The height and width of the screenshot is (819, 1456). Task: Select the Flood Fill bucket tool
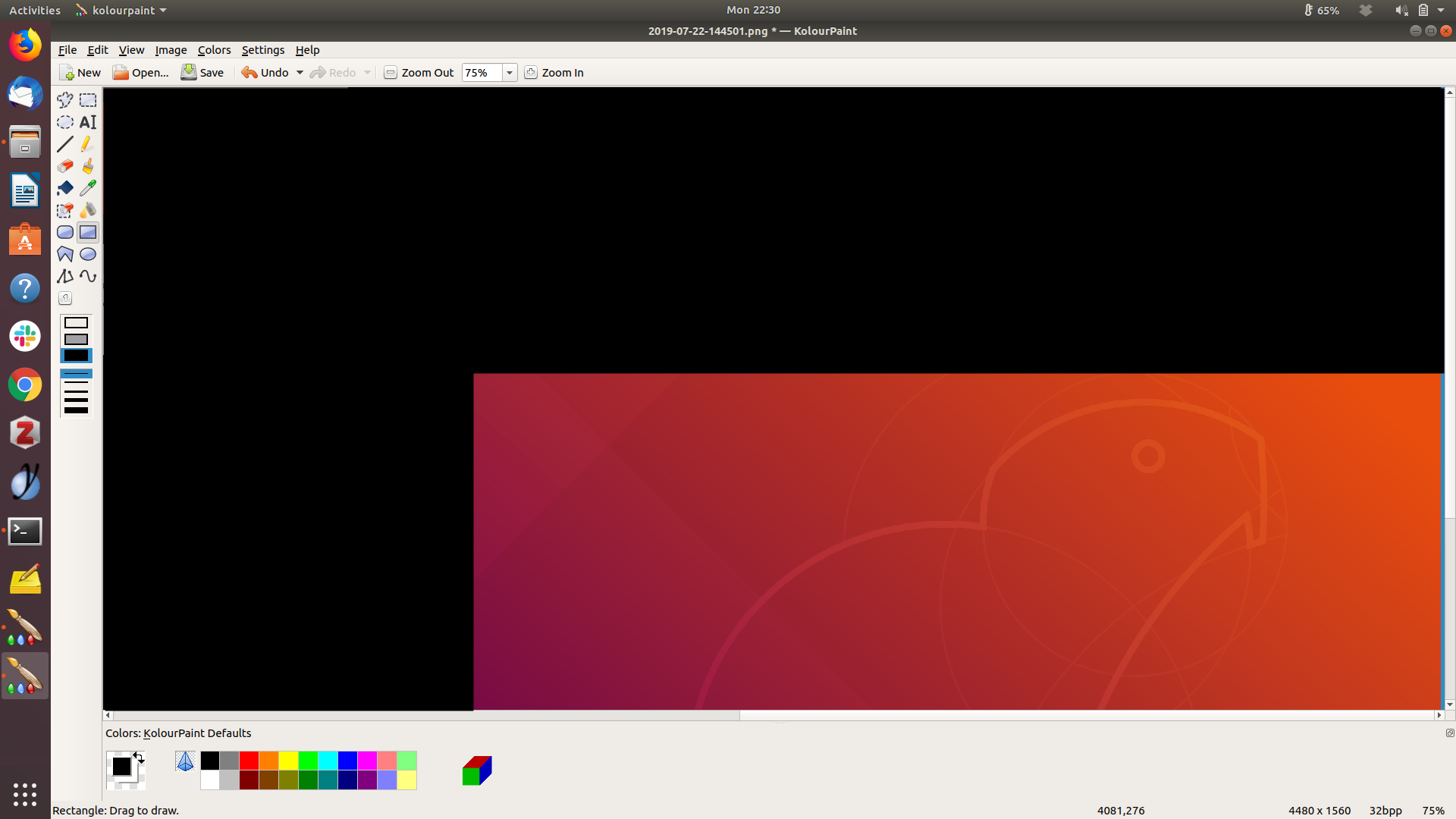[x=65, y=188]
